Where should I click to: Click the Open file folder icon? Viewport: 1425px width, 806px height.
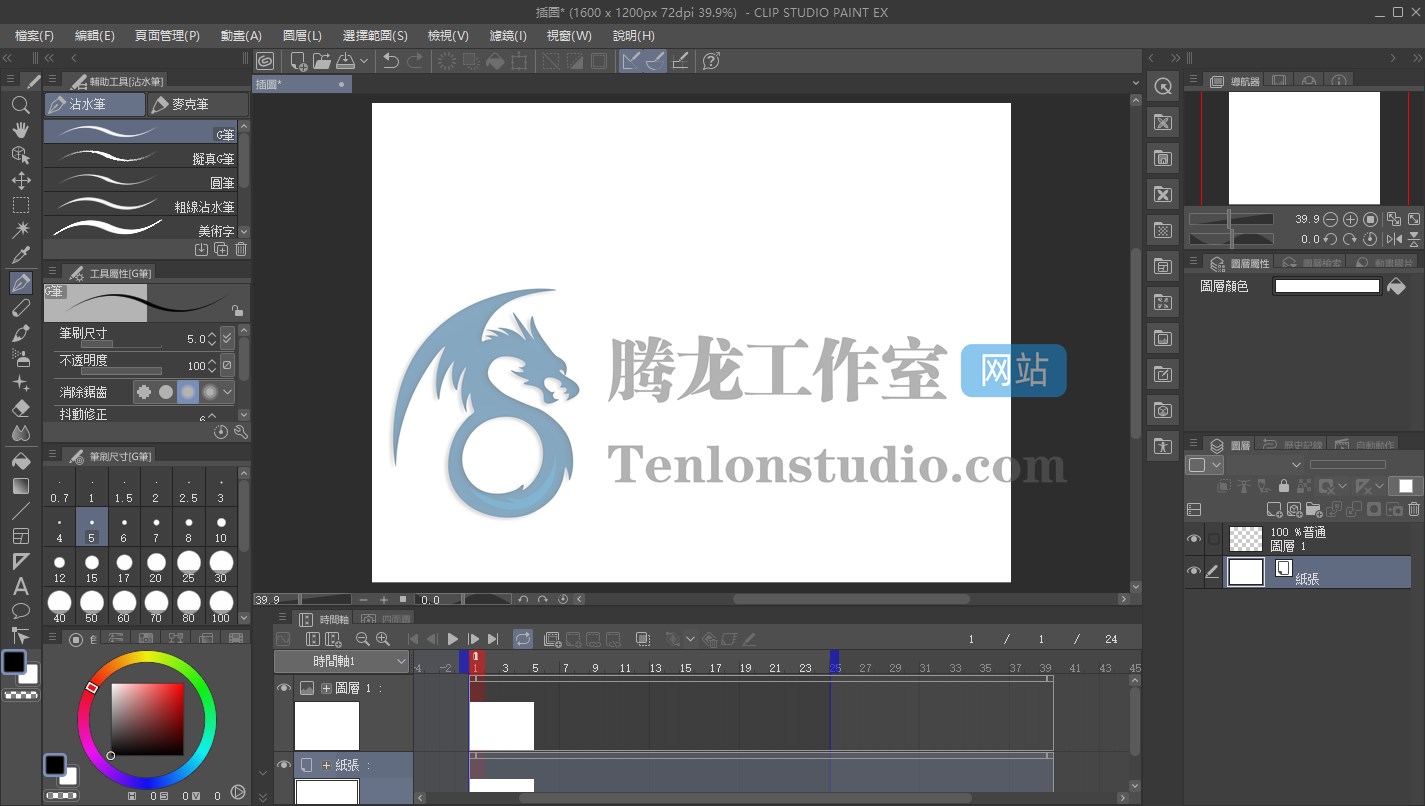click(321, 61)
